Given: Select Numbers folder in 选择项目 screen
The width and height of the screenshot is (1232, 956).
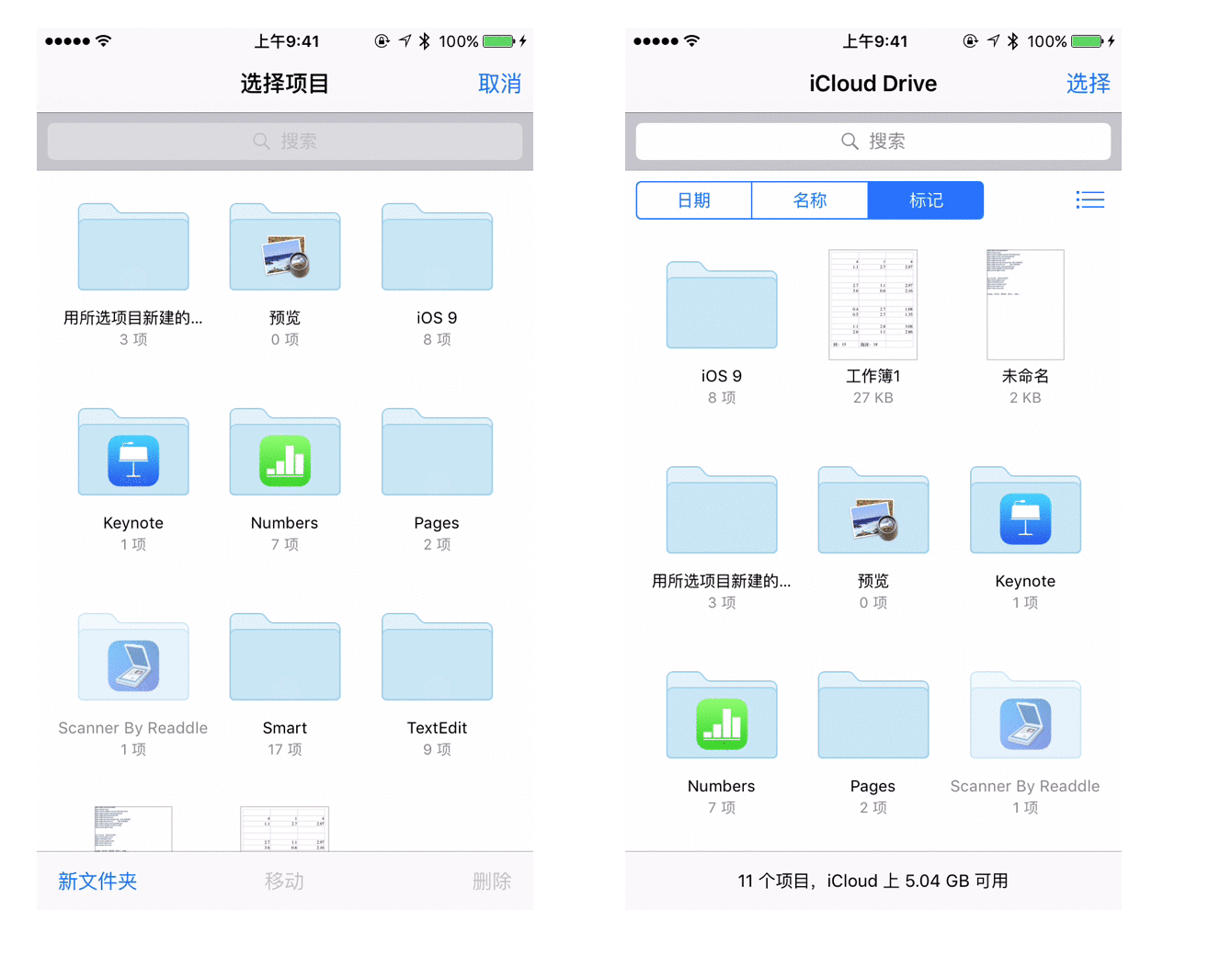Looking at the screenshot, I should point(285,454).
